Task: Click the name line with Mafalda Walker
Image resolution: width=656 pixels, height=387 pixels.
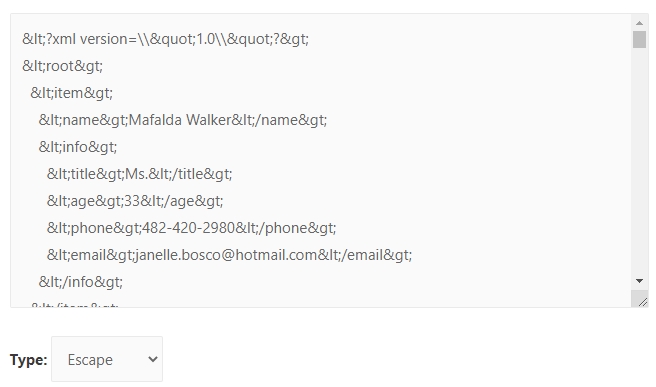Action: pos(183,120)
